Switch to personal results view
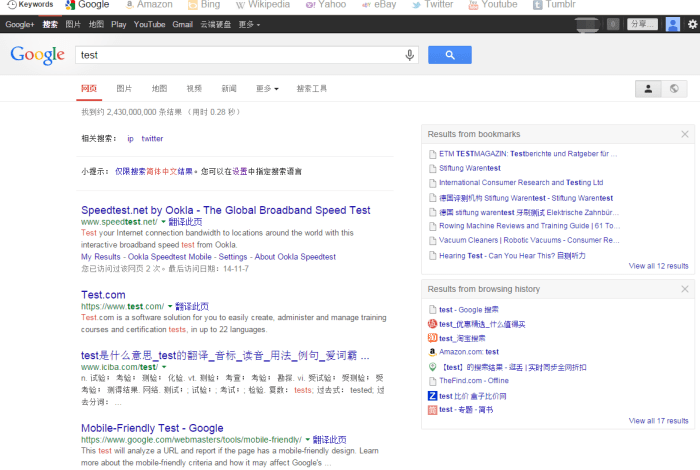The width and height of the screenshot is (700, 470). 648,89
